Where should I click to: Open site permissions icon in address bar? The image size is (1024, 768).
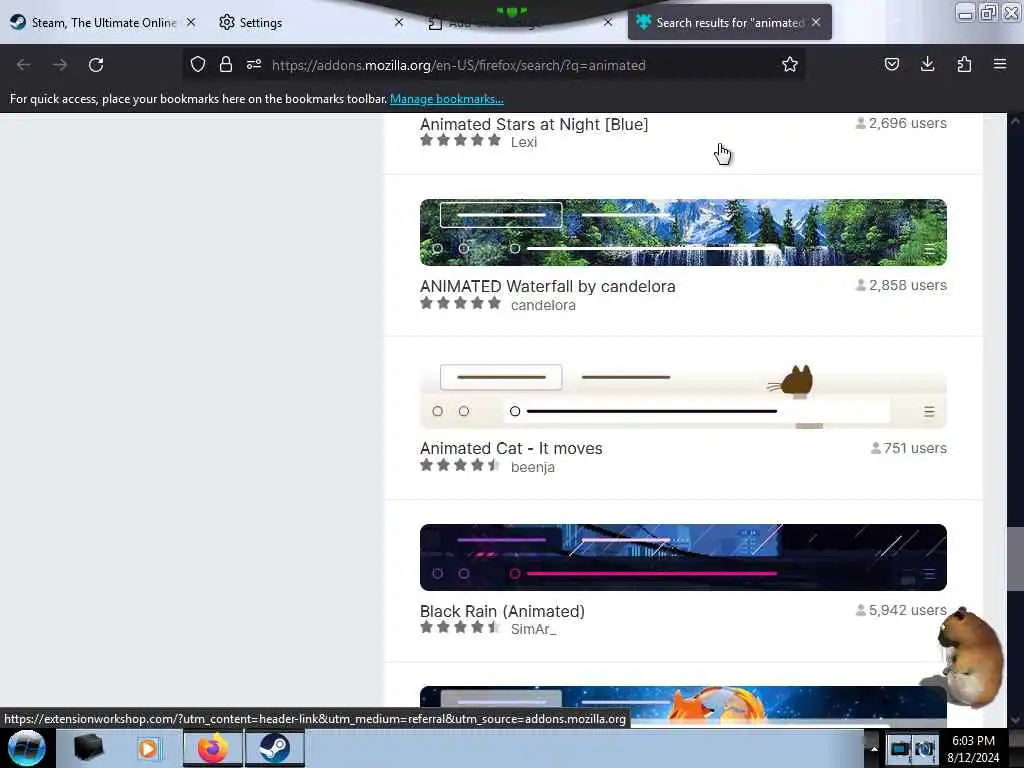[x=254, y=65]
